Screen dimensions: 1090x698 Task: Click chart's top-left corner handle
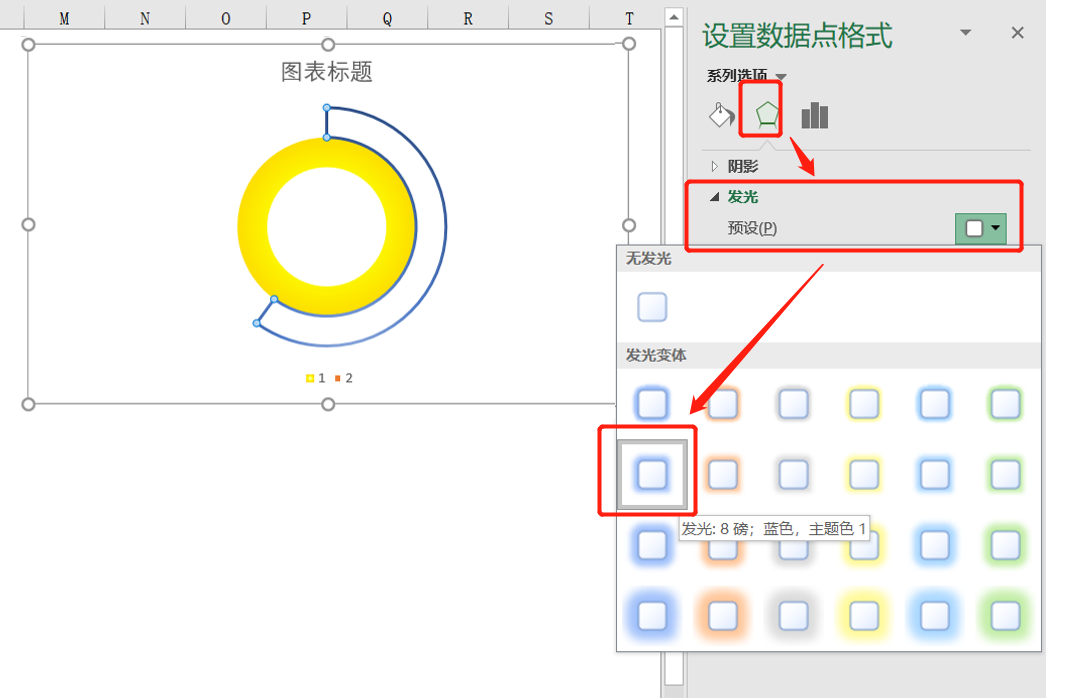point(28,44)
